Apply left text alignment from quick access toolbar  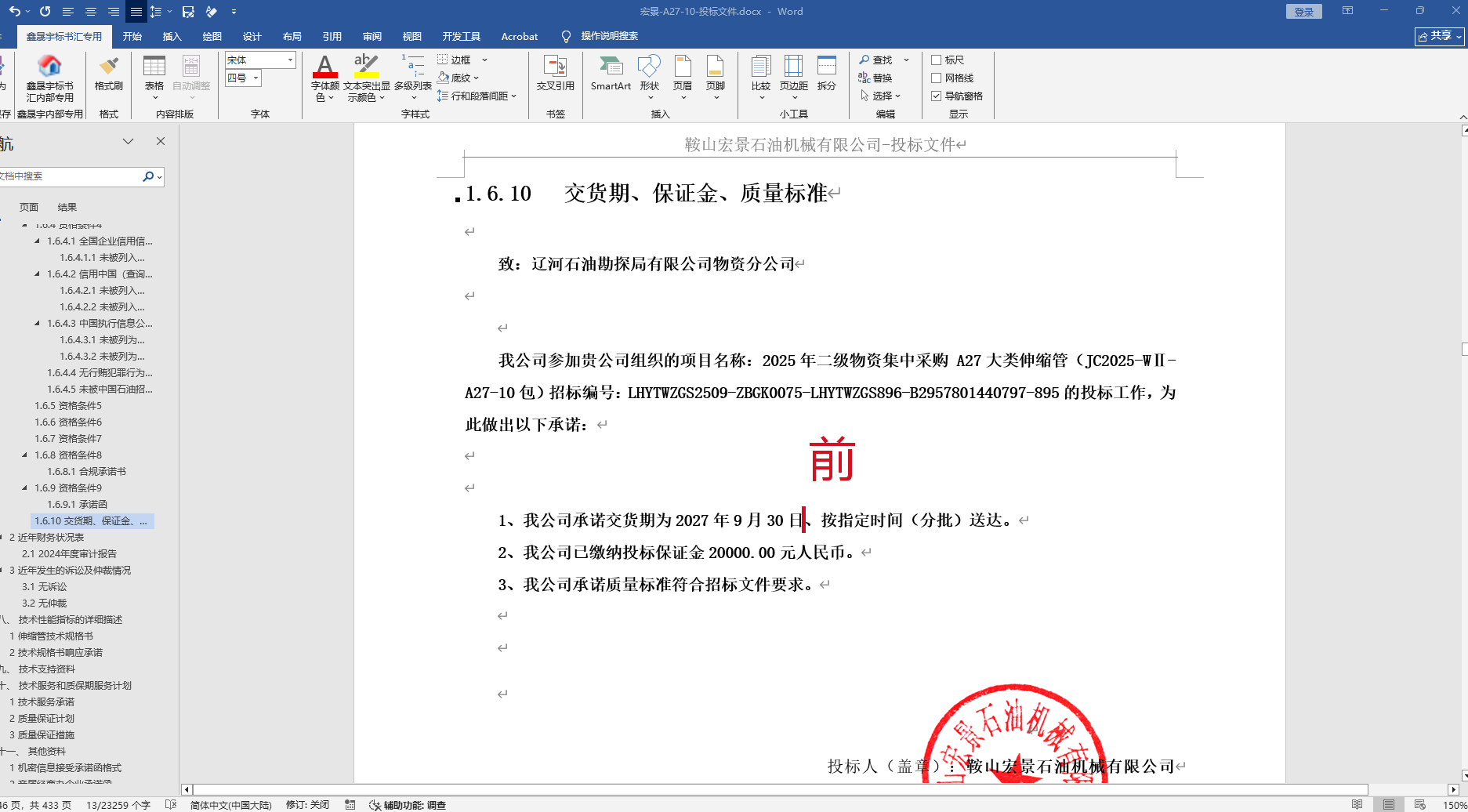pos(68,12)
